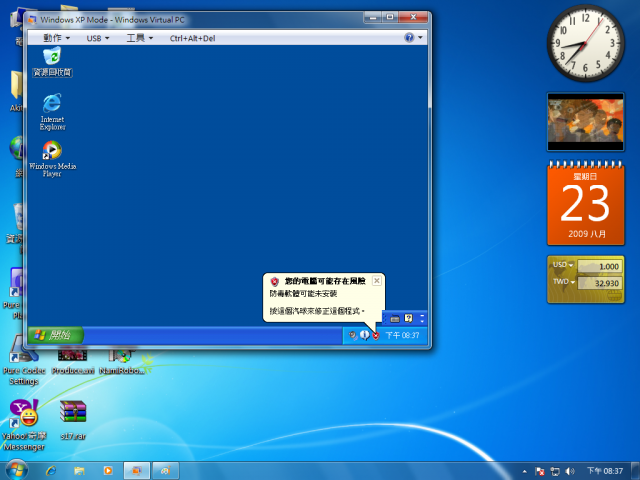Open Windows Media Player from the taskbar
640x480 pixels.
[x=108, y=471]
